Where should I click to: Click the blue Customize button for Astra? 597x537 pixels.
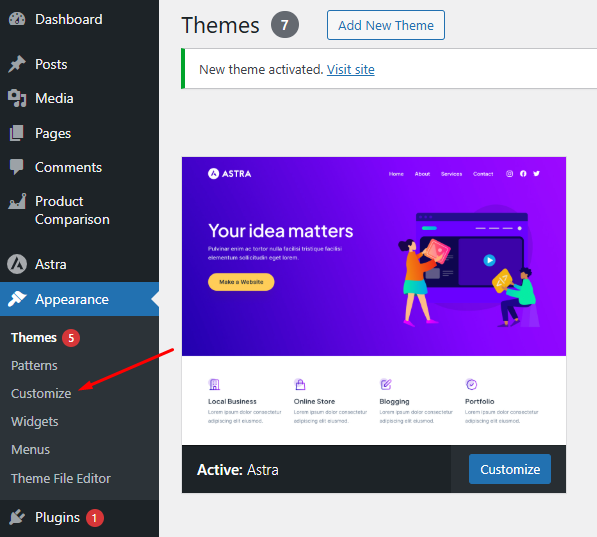tap(510, 469)
